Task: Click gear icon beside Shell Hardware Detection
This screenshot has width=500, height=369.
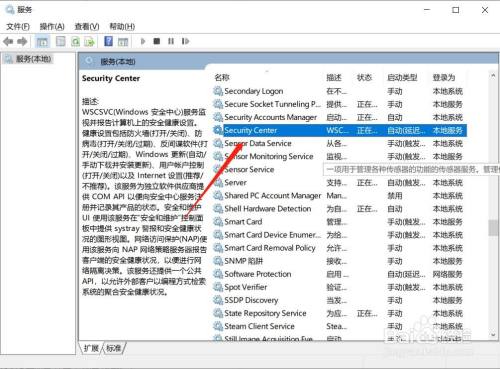Action: tap(218, 209)
